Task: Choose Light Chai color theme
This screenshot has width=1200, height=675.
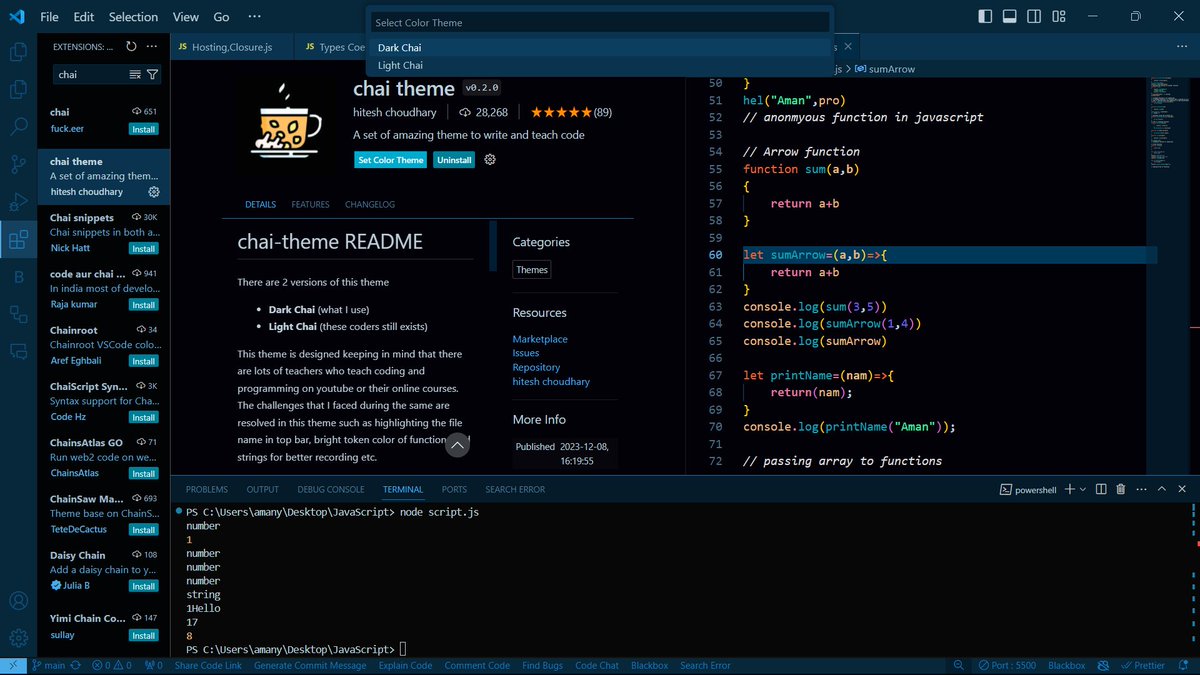Action: tap(600, 65)
